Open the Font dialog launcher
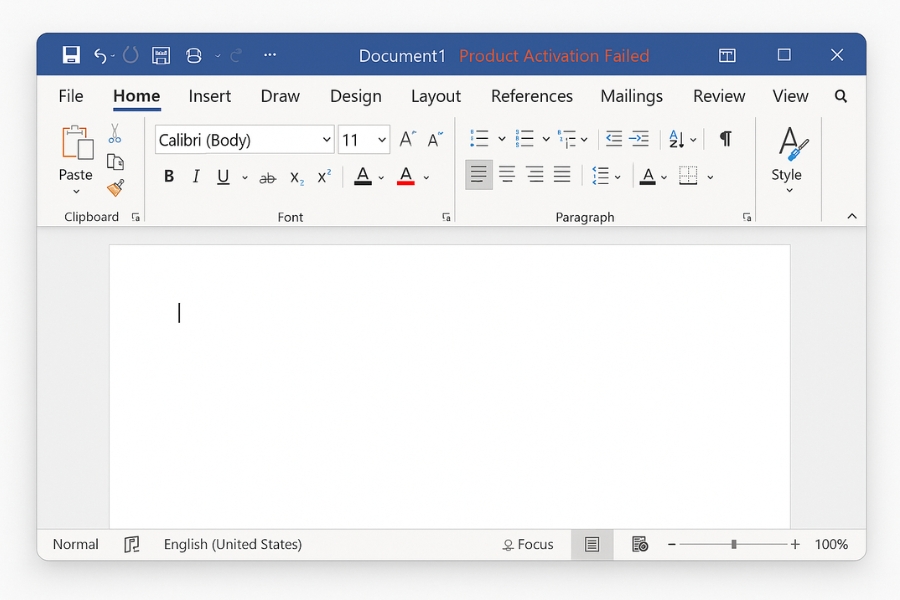Image resolution: width=900 pixels, height=600 pixels. click(x=446, y=217)
